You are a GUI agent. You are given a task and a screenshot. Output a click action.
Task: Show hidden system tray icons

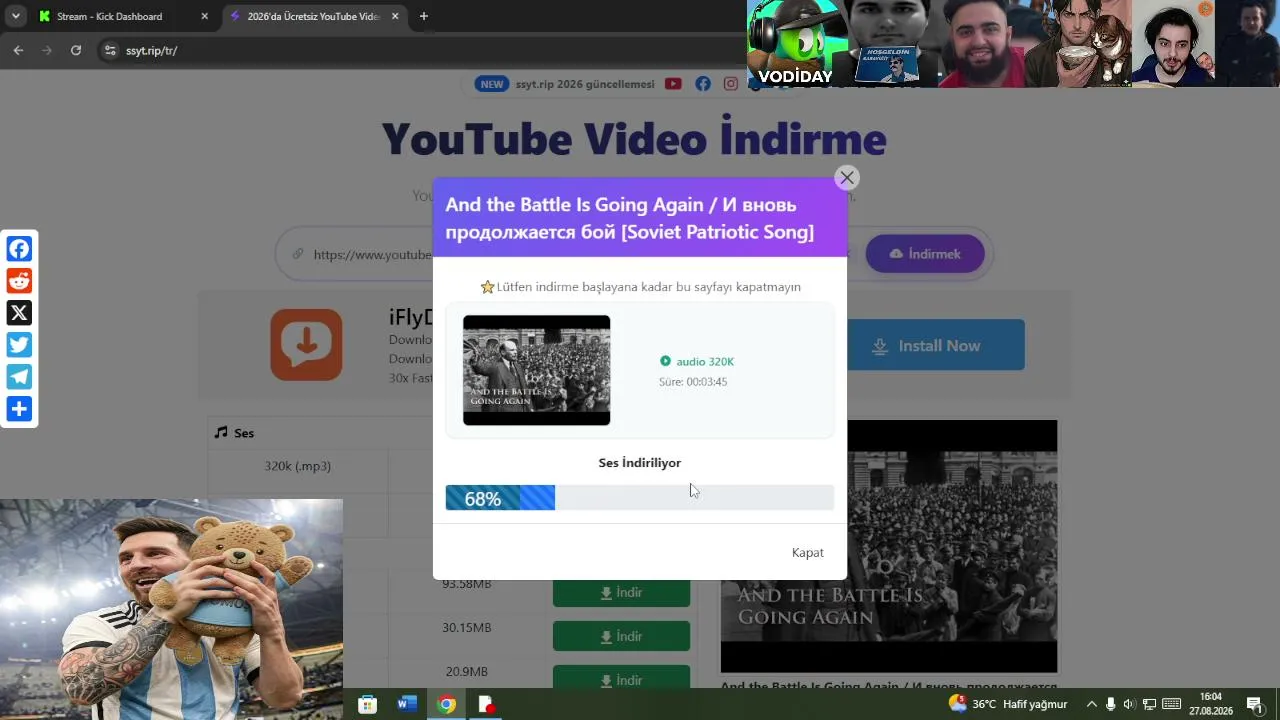(x=1091, y=704)
